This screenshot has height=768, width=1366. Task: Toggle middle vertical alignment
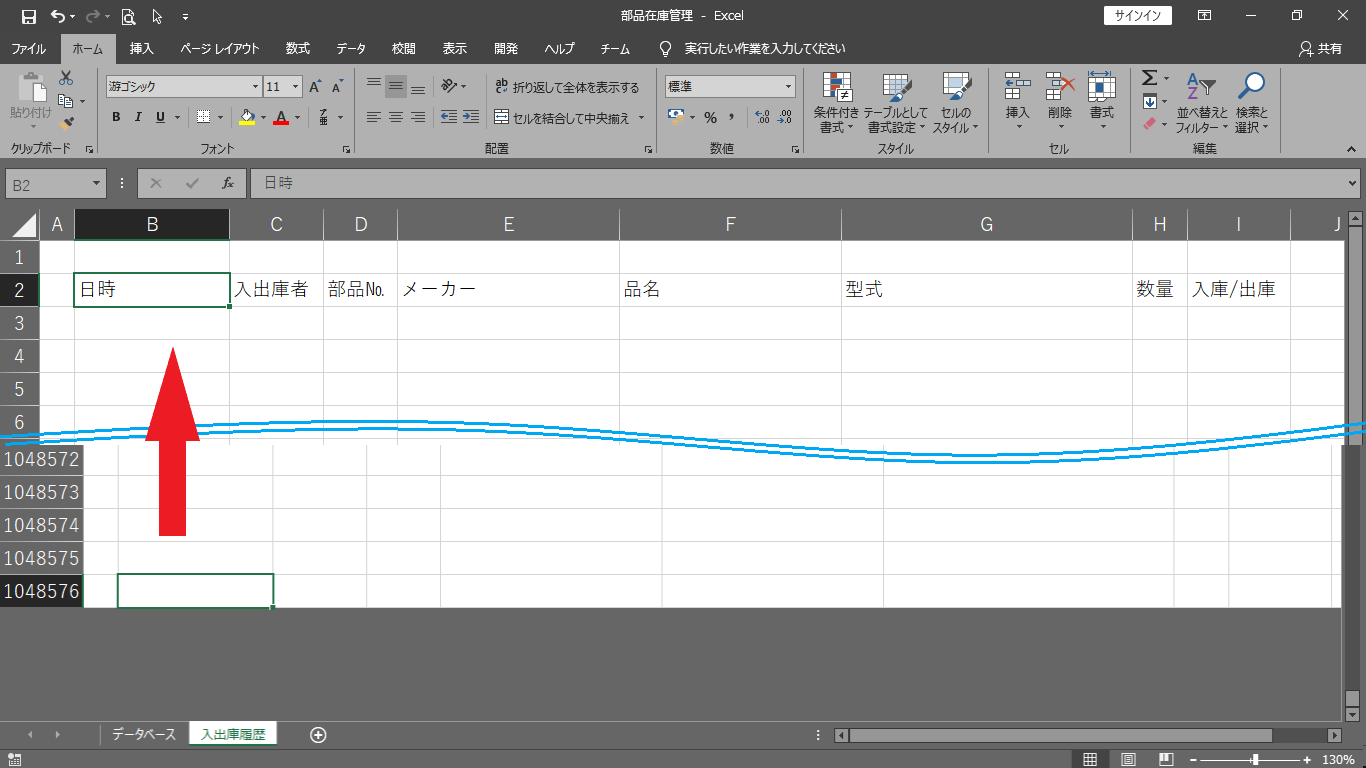tap(396, 86)
